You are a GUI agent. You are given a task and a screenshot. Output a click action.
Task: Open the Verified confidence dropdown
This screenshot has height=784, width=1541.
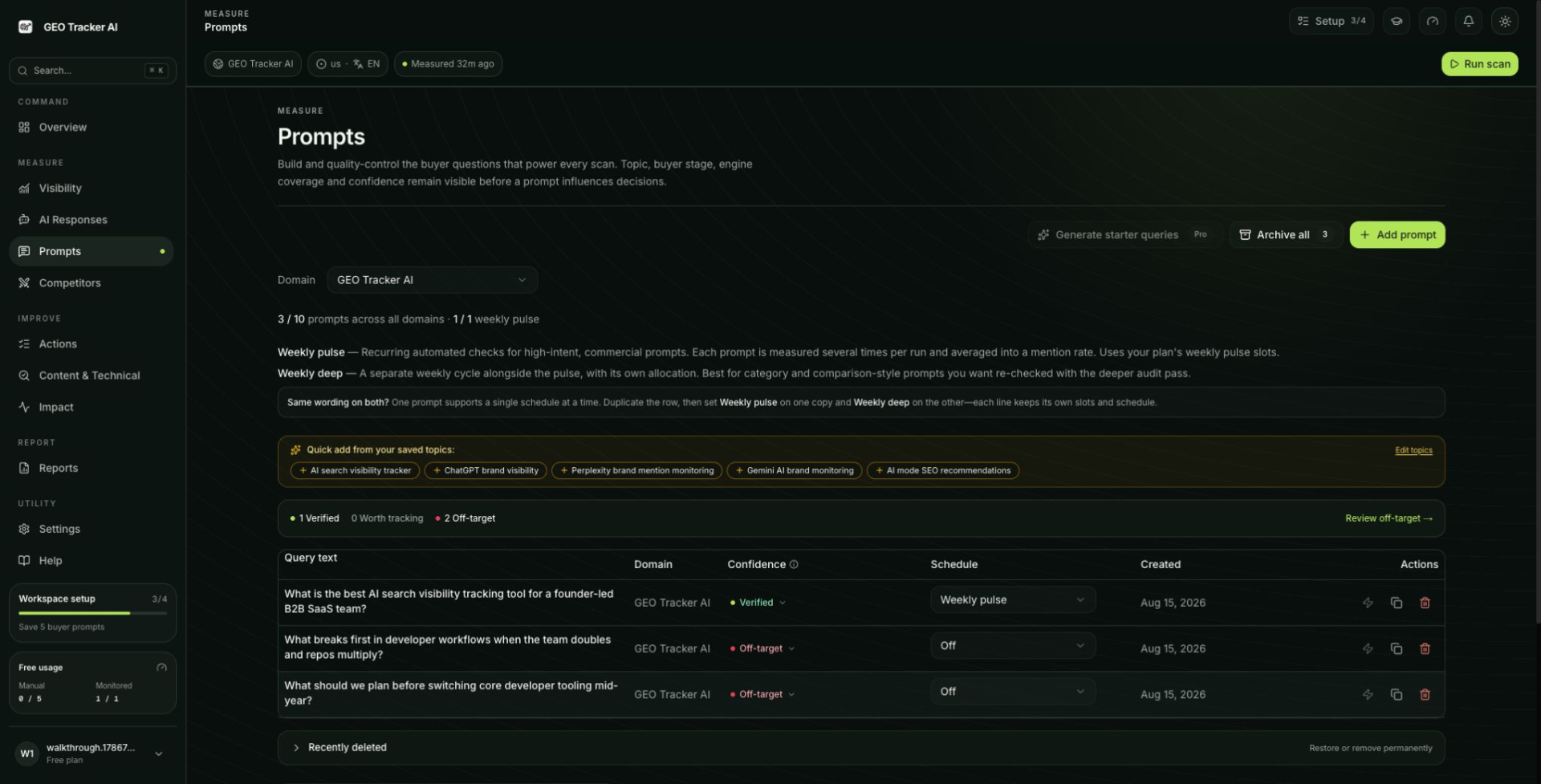758,603
